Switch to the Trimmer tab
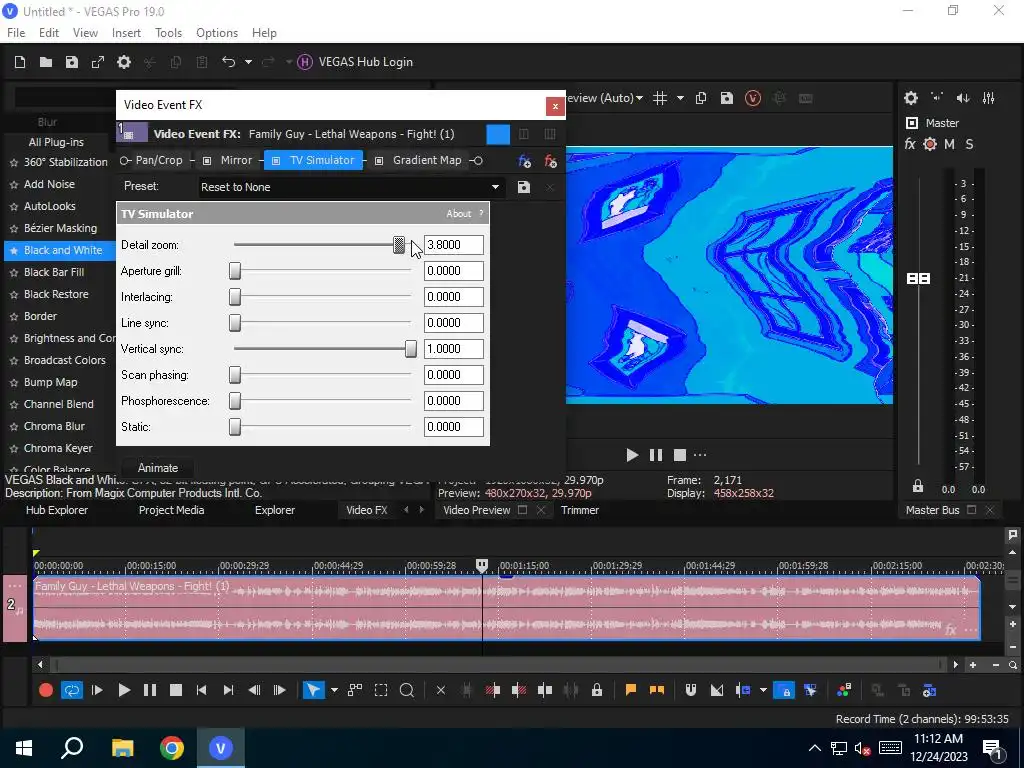Viewport: 1024px width, 768px height. pyautogui.click(x=580, y=510)
